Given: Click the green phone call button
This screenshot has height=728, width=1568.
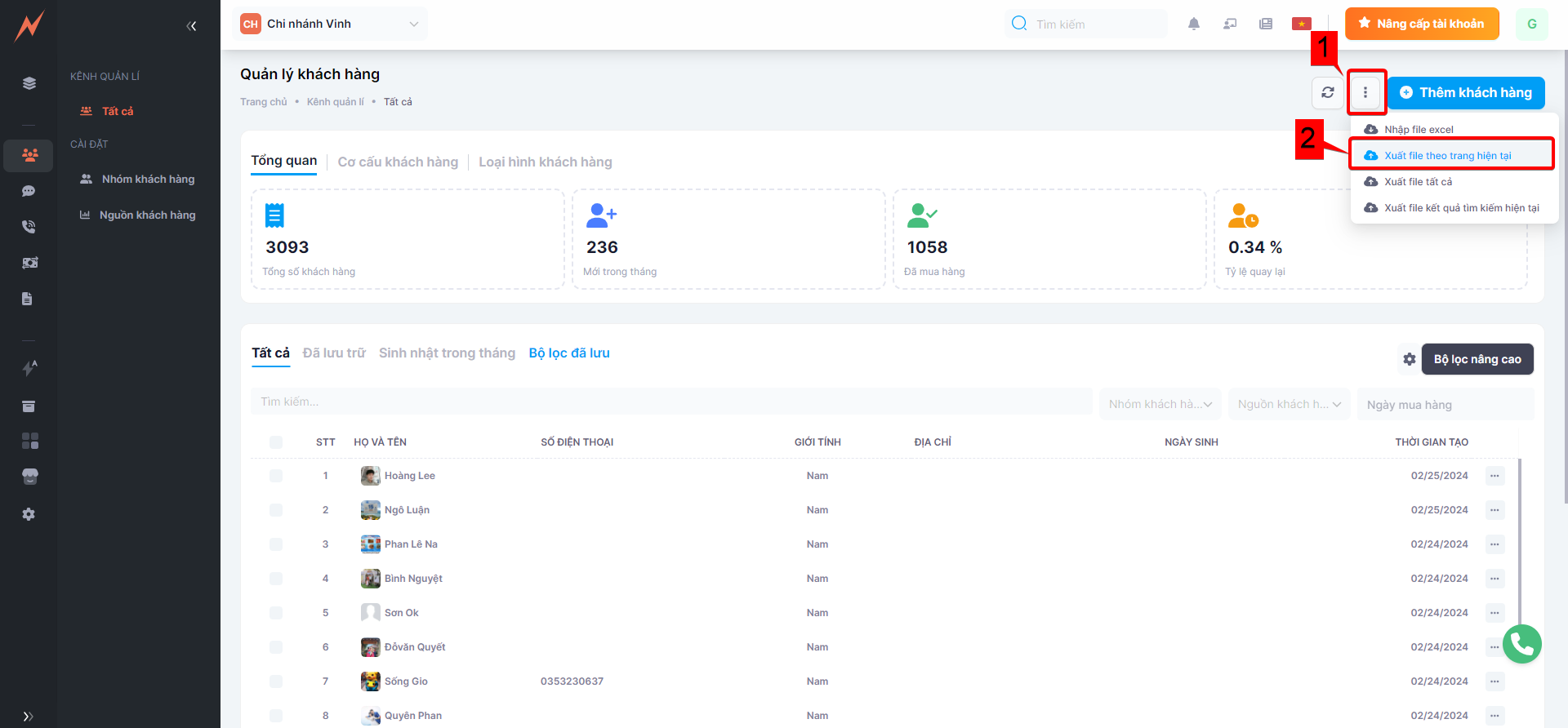Looking at the screenshot, I should tap(1521, 645).
